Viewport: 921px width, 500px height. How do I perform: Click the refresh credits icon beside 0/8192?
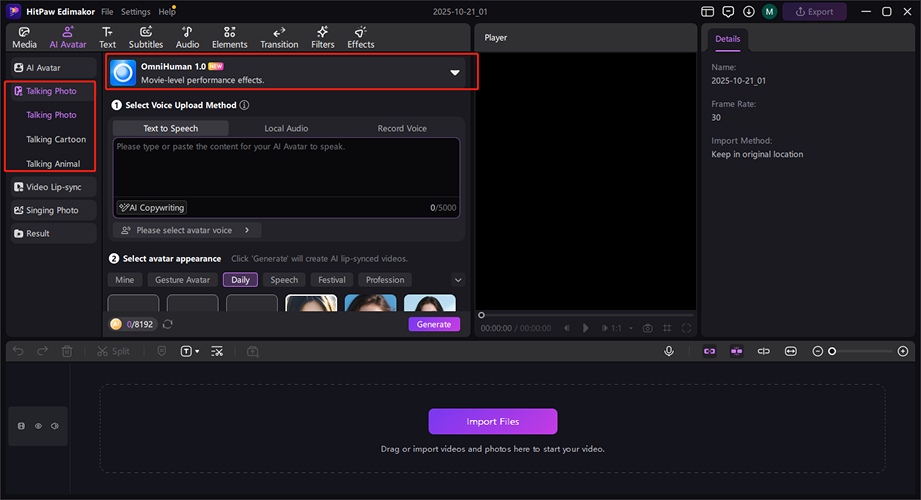168,324
